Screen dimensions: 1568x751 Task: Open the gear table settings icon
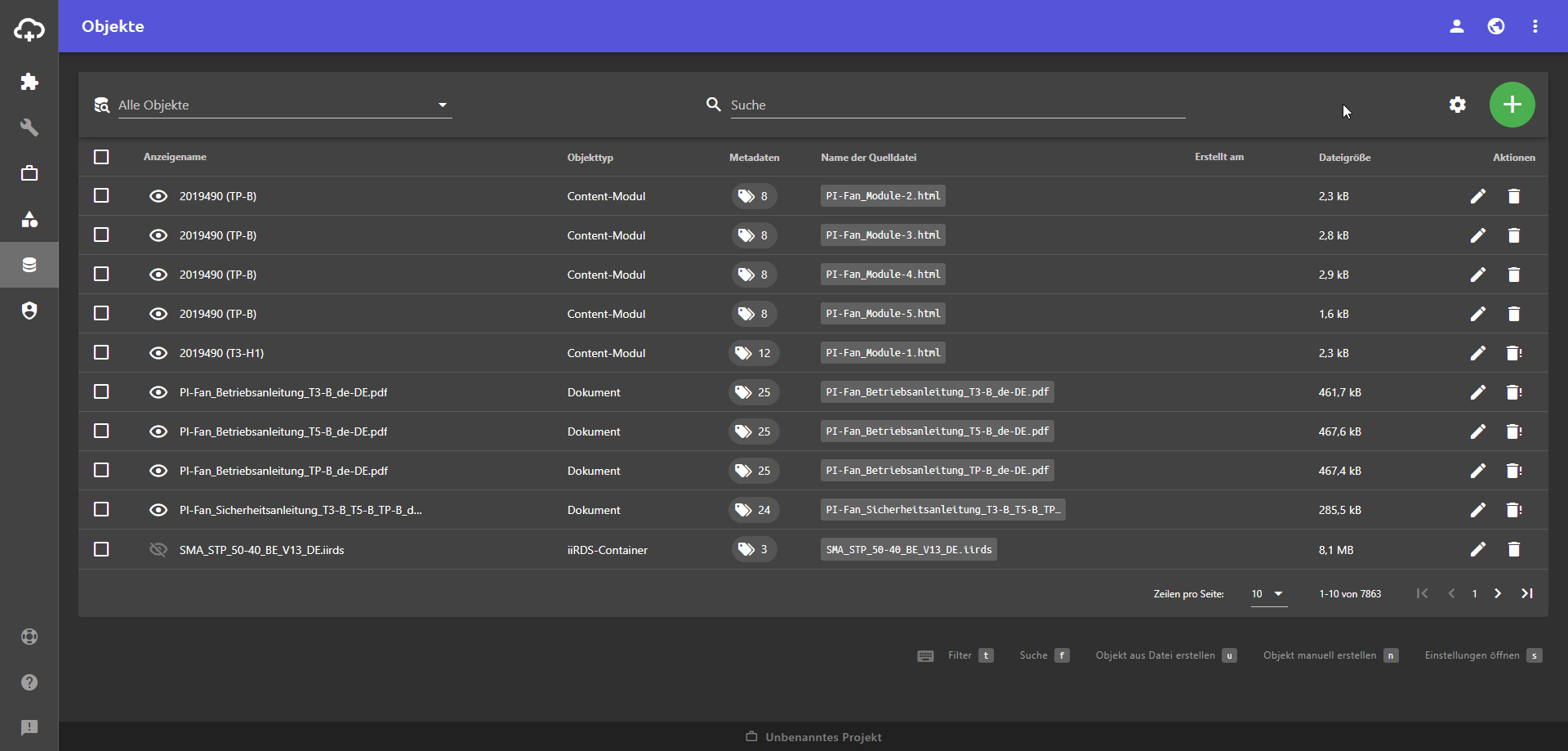pyautogui.click(x=1458, y=105)
